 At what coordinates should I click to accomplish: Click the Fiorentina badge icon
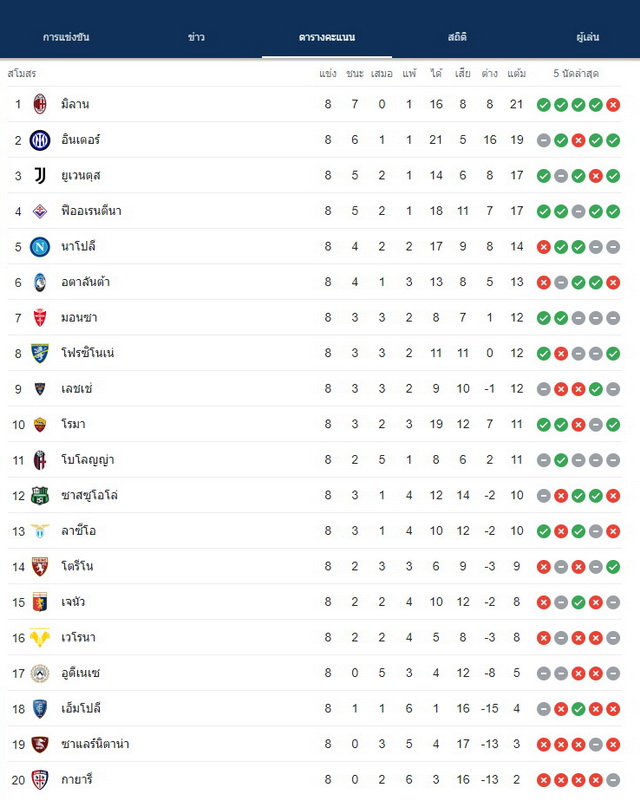[40, 211]
